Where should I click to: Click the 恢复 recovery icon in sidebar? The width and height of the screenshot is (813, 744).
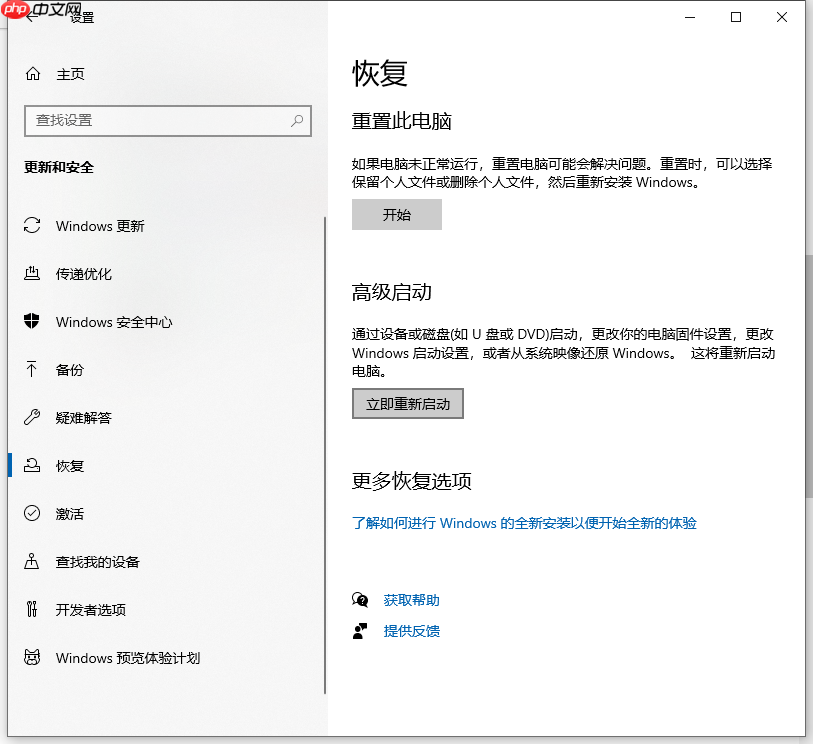pyautogui.click(x=32, y=465)
